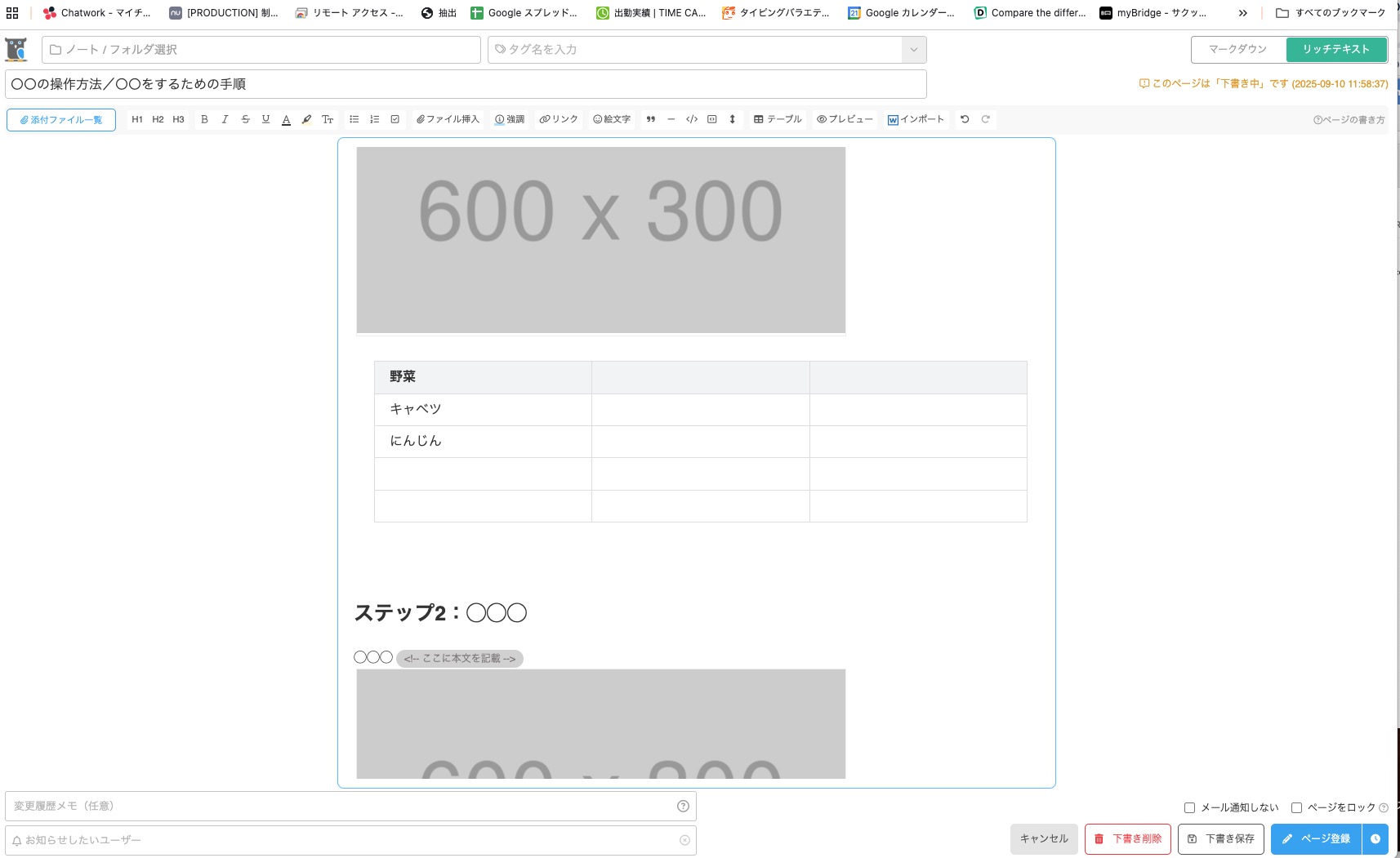Insert a checkbox task list
This screenshot has height=858, width=1400.
tap(395, 119)
